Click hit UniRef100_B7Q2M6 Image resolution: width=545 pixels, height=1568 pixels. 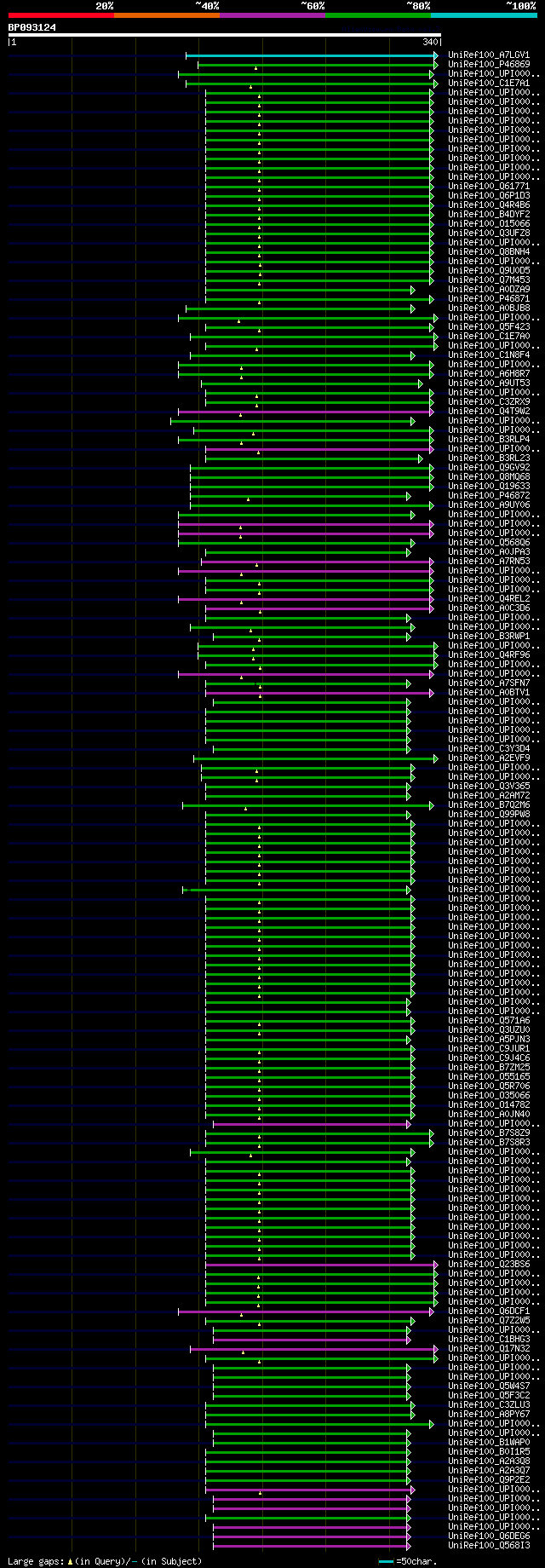tap(489, 805)
